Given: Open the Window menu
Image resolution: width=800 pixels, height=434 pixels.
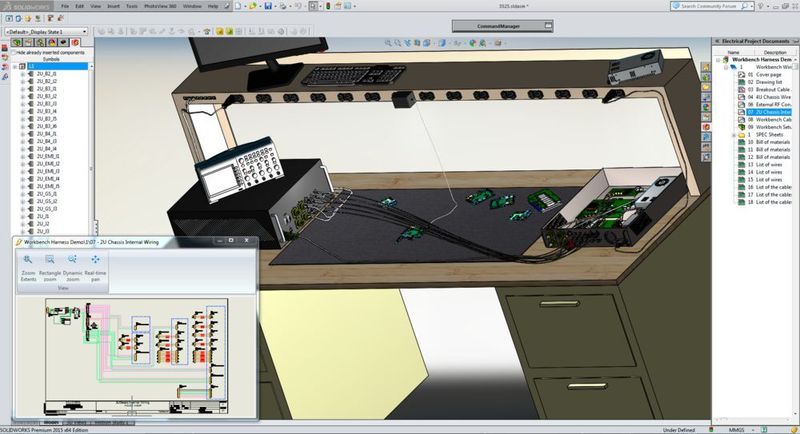Looking at the screenshot, I should (192, 6).
